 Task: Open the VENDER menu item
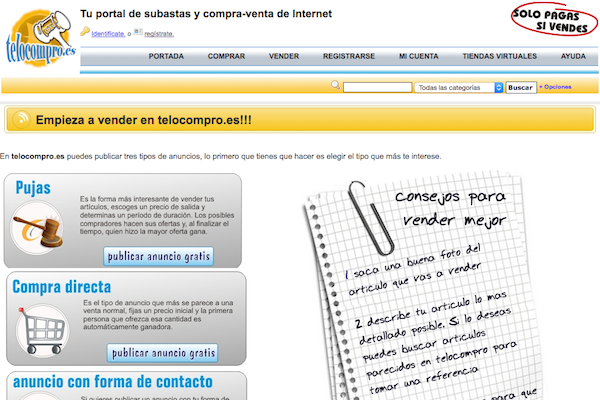[284, 56]
